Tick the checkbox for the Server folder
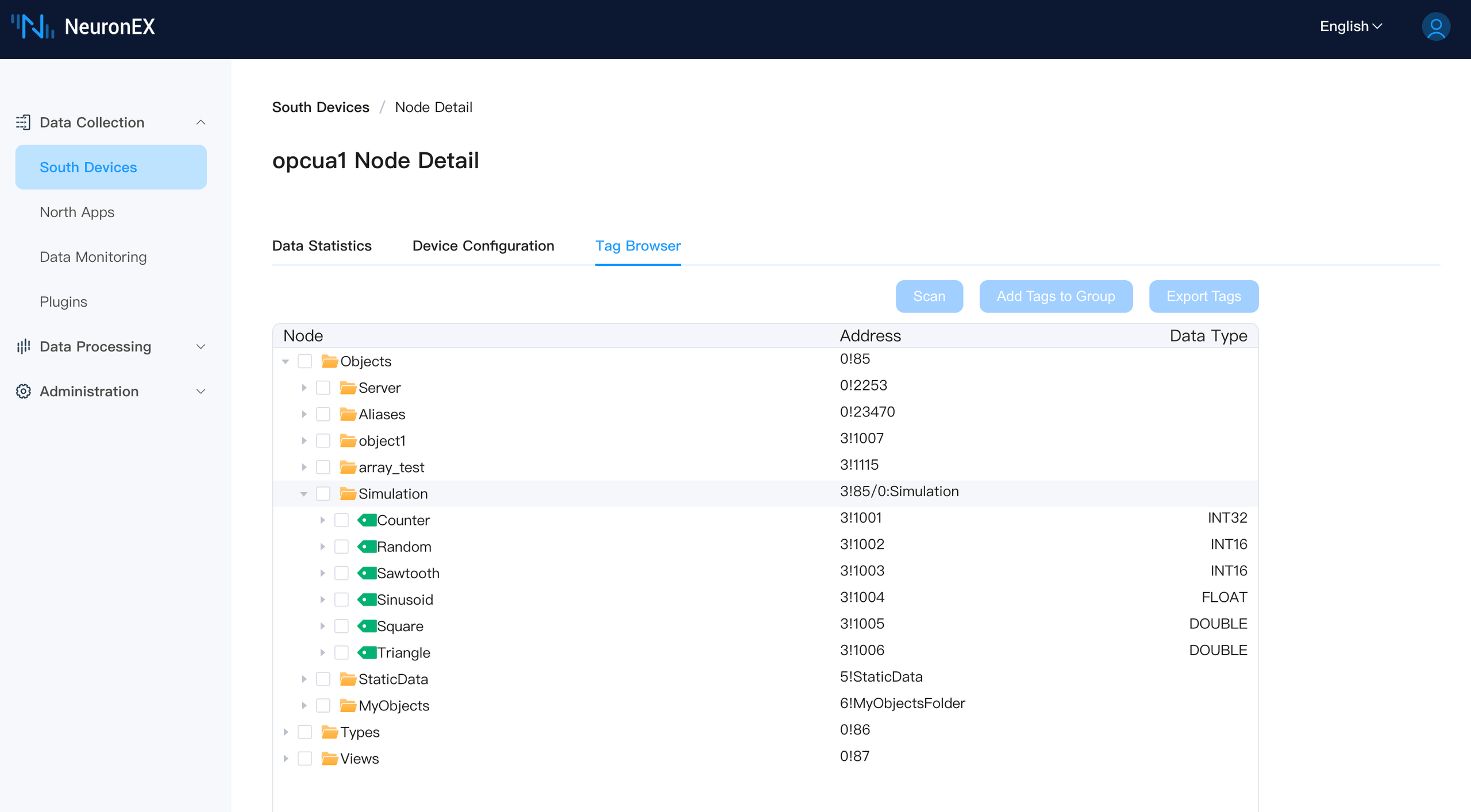 (323, 388)
